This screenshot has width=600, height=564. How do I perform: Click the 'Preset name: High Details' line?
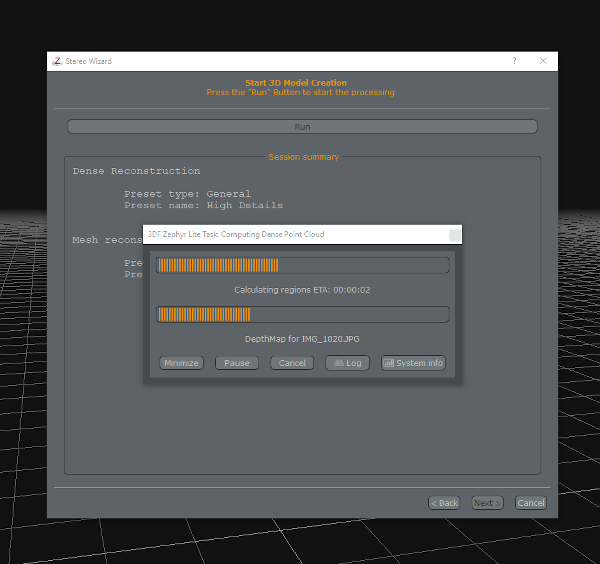[x=204, y=205]
